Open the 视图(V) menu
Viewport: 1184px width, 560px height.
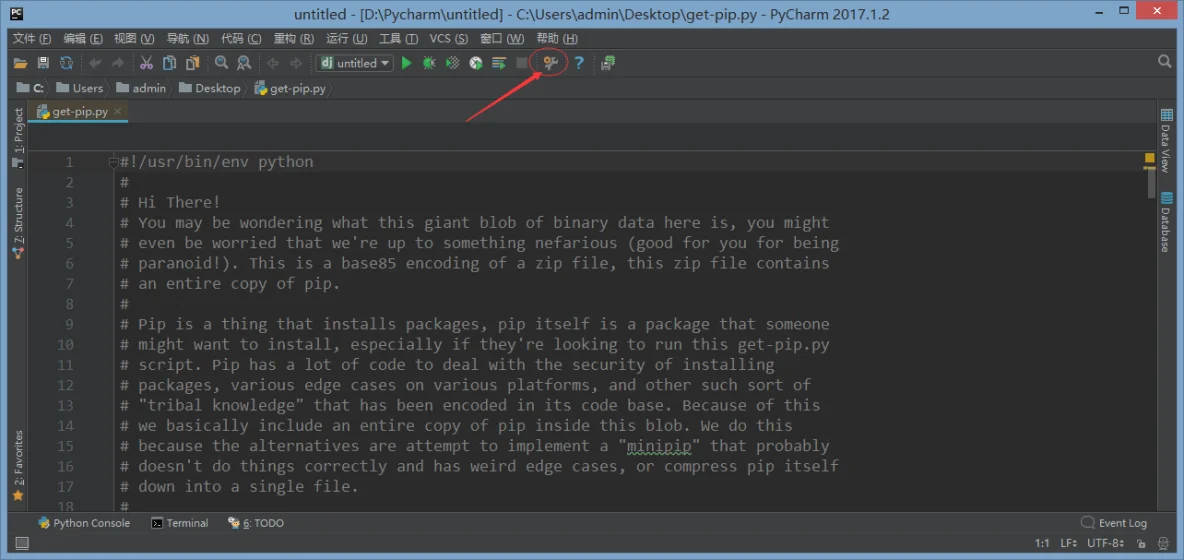pos(134,38)
